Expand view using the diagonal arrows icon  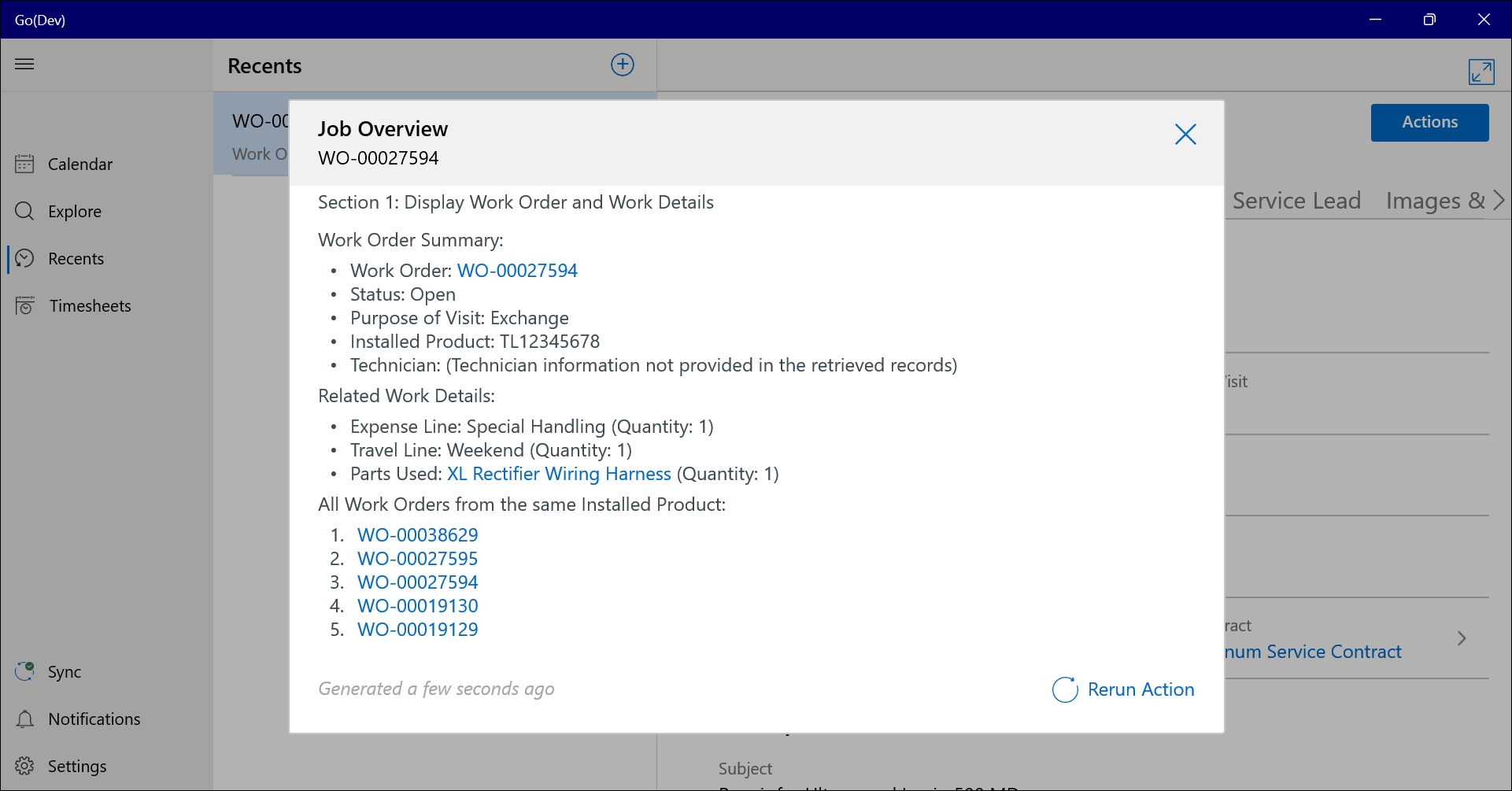pyautogui.click(x=1481, y=72)
